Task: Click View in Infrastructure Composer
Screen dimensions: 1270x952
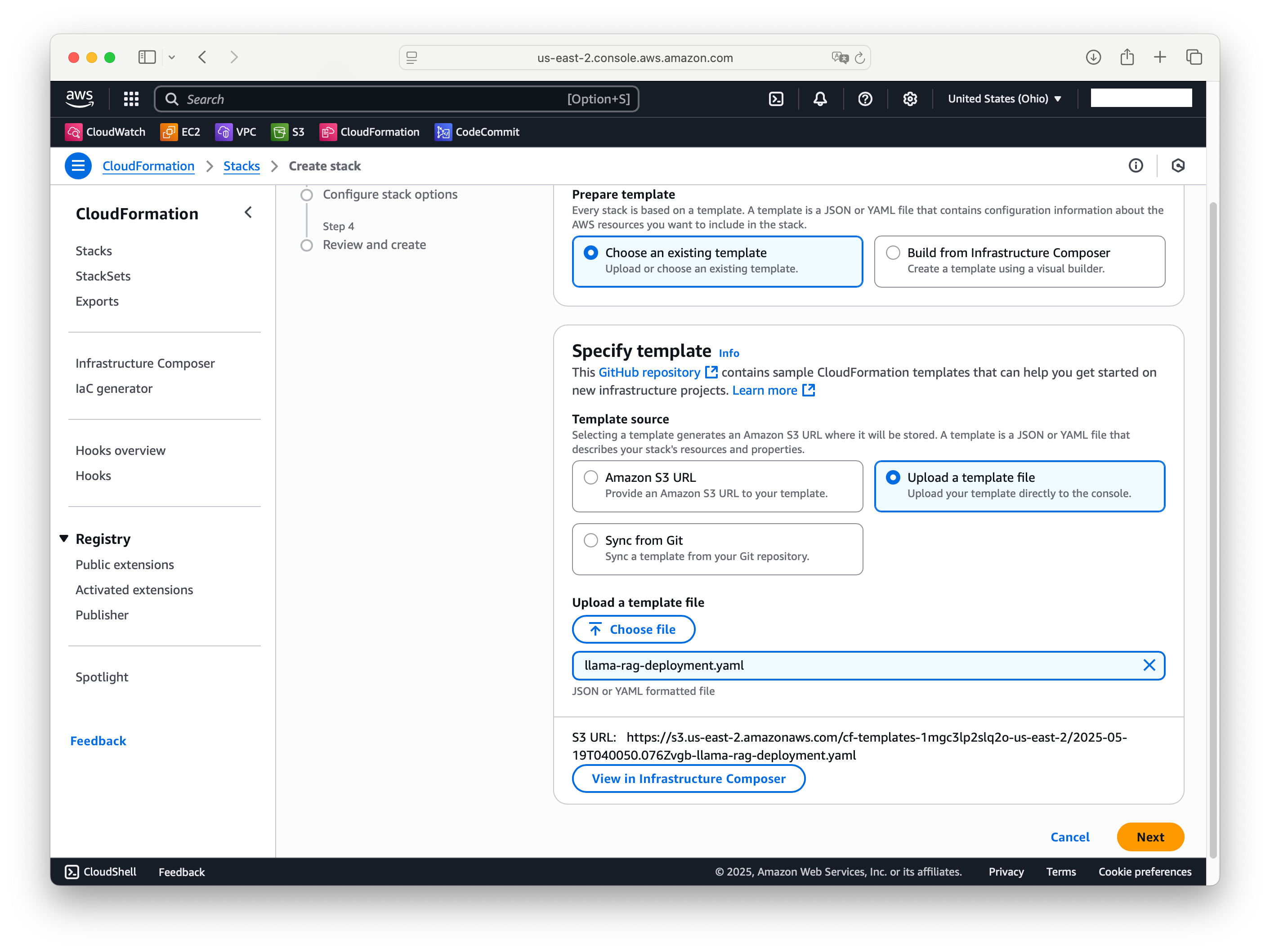Action: point(689,779)
